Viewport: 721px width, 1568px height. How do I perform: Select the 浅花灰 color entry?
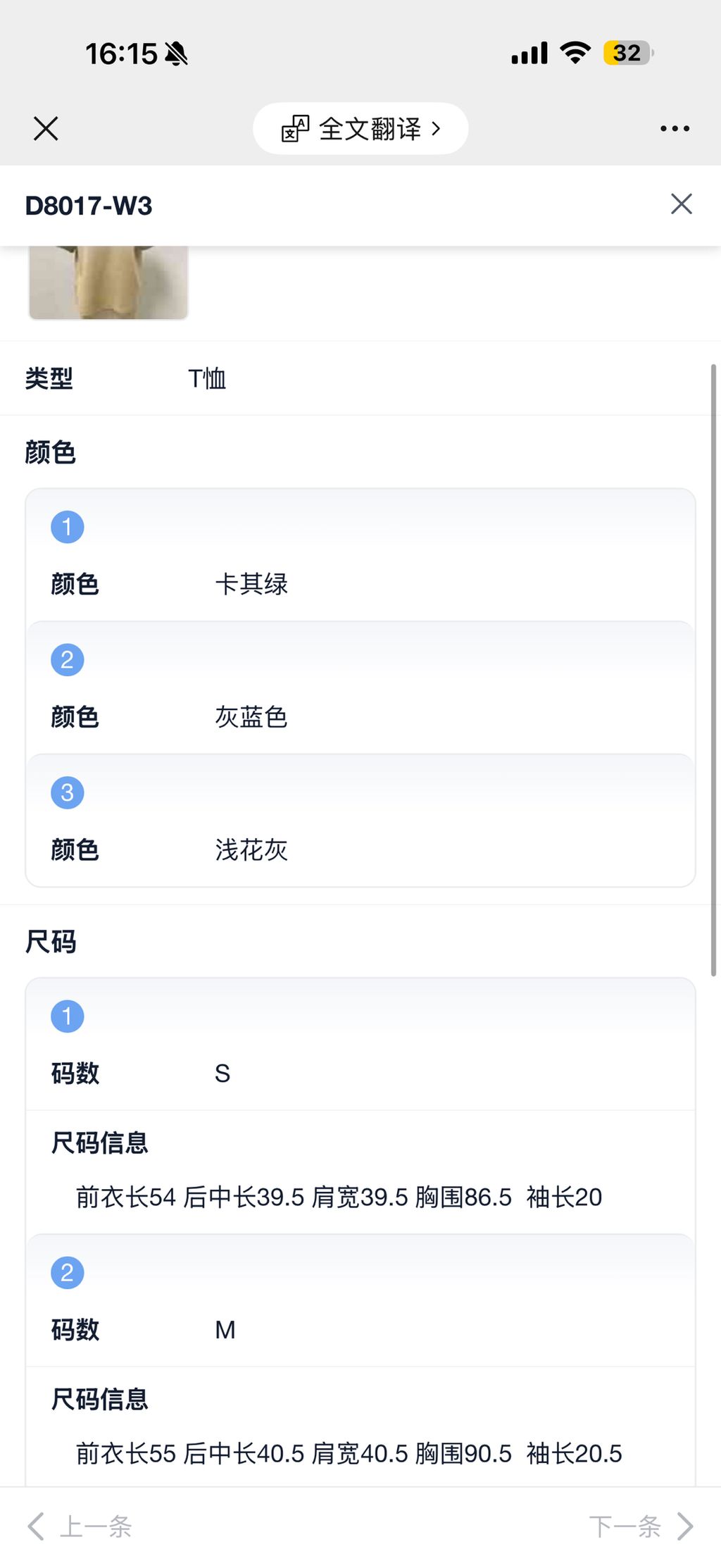[251, 850]
